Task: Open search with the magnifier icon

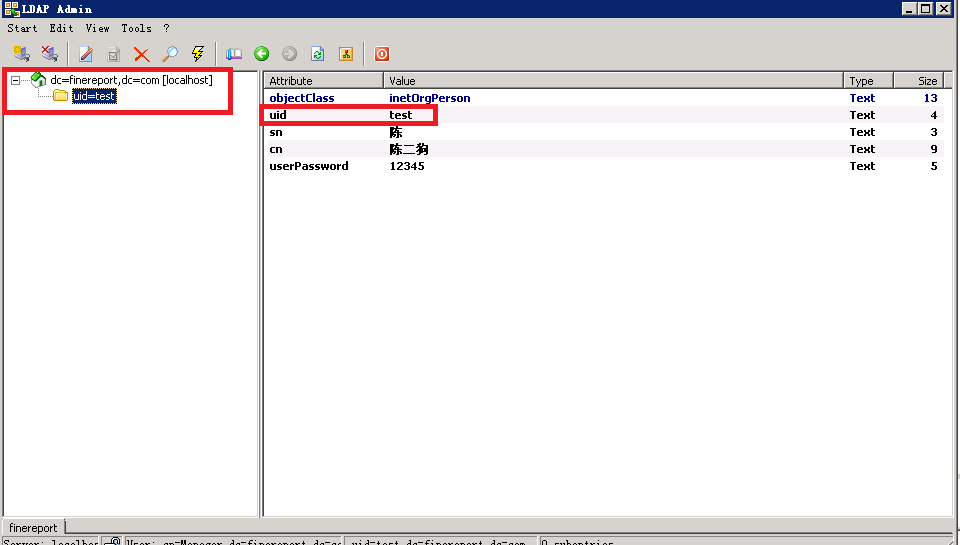Action: pyautogui.click(x=170, y=54)
